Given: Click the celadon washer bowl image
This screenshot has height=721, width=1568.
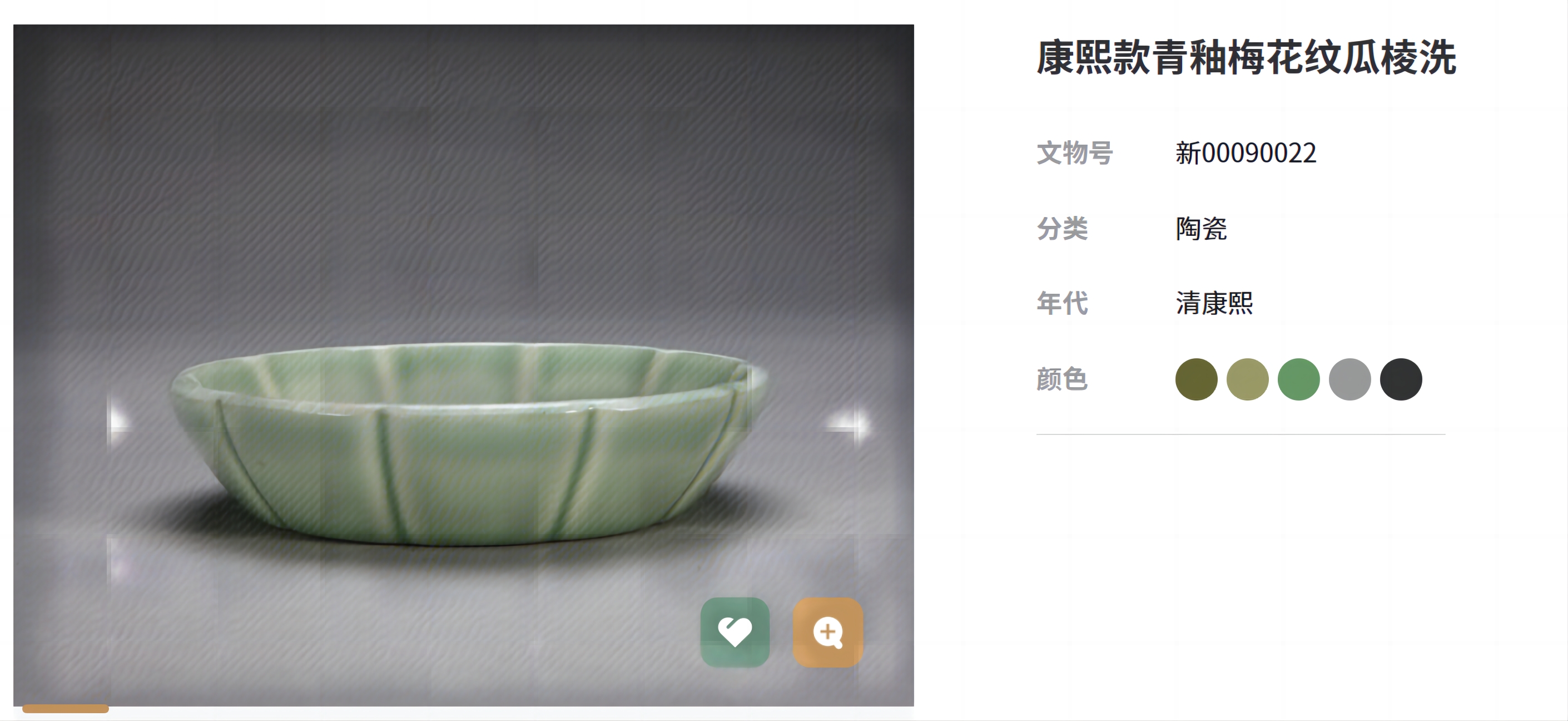Looking at the screenshot, I should [469, 443].
